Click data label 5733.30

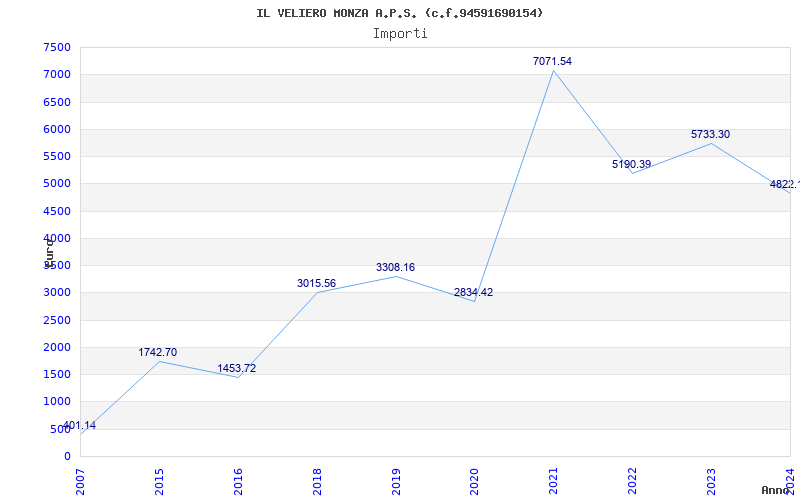(x=710, y=134)
